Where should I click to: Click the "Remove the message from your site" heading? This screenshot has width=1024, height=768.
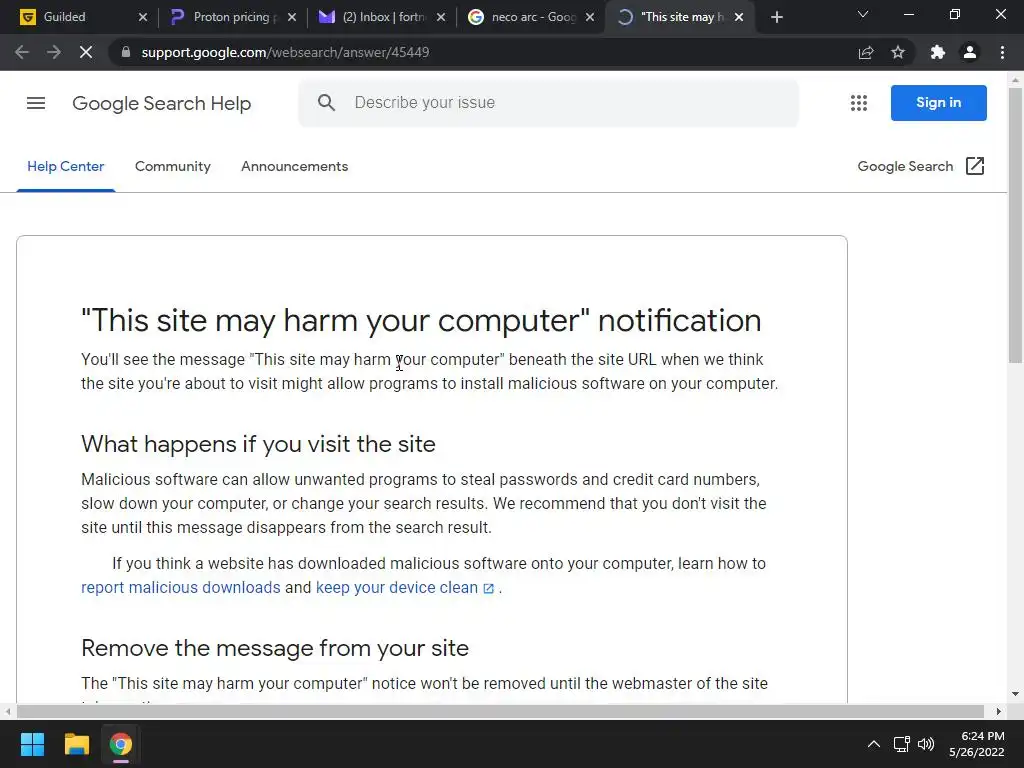point(275,648)
